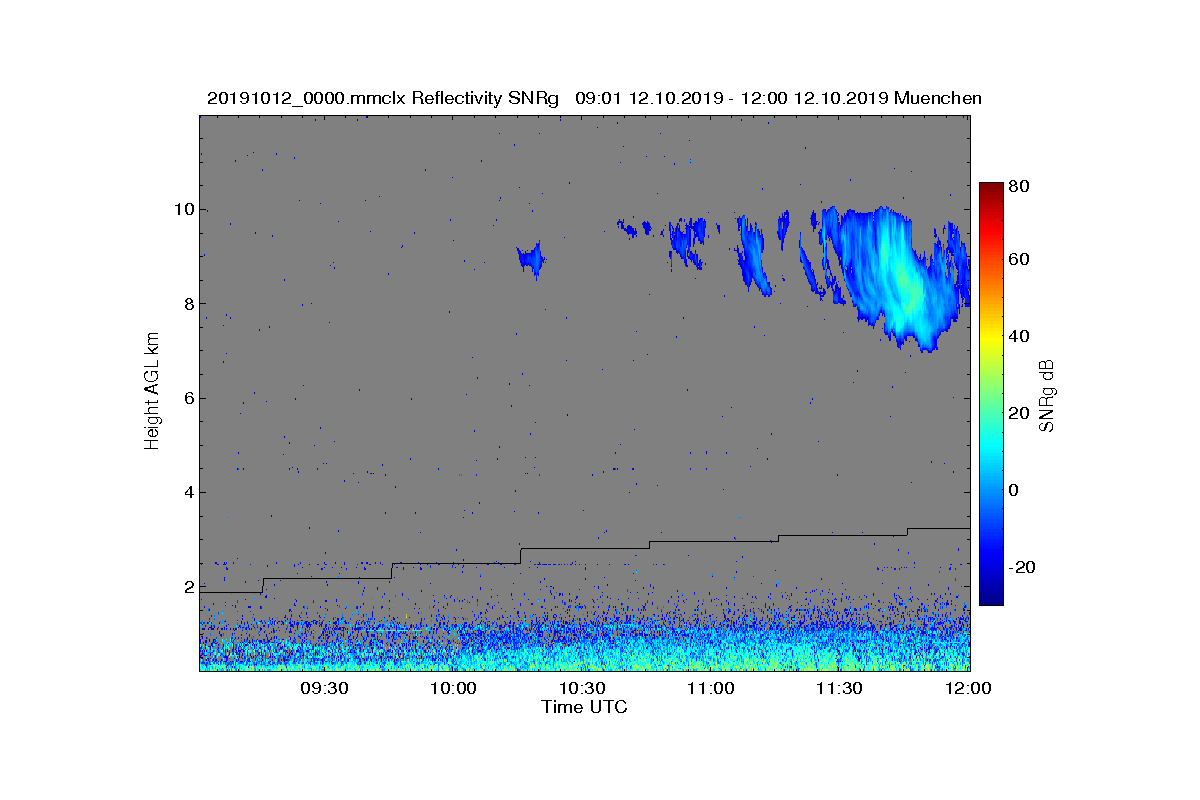1200x800 pixels.
Task: Click the 12:00 time tick label
Action: tap(968, 688)
